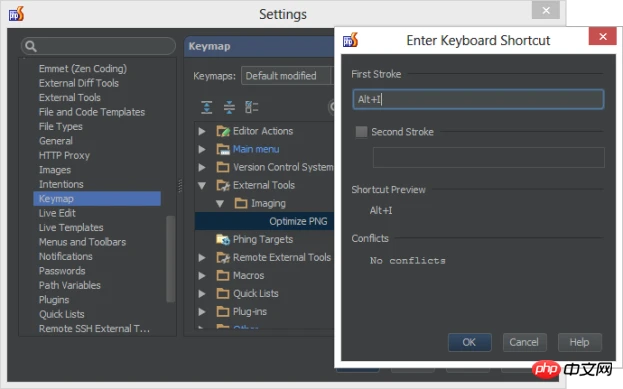Image resolution: width=623 pixels, height=389 pixels.
Task: Open Emmet (Zen Coding) settings page
Action: coord(83,69)
